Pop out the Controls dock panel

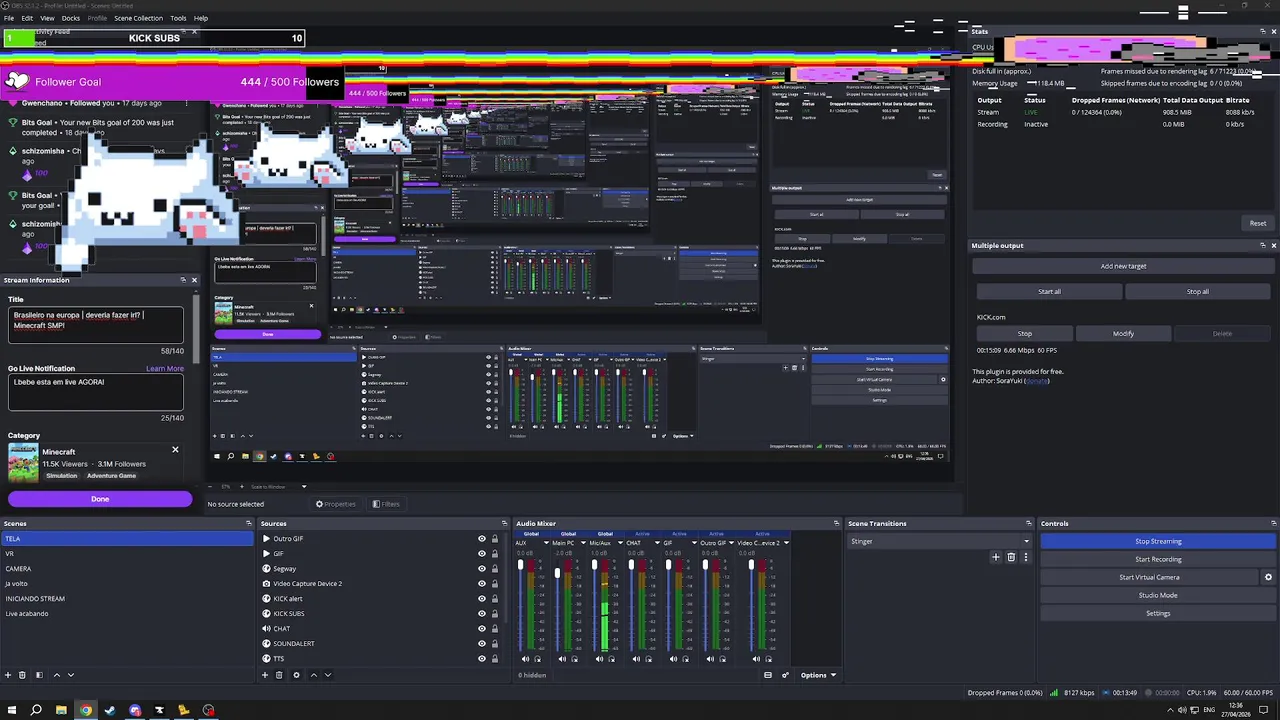(1273, 523)
